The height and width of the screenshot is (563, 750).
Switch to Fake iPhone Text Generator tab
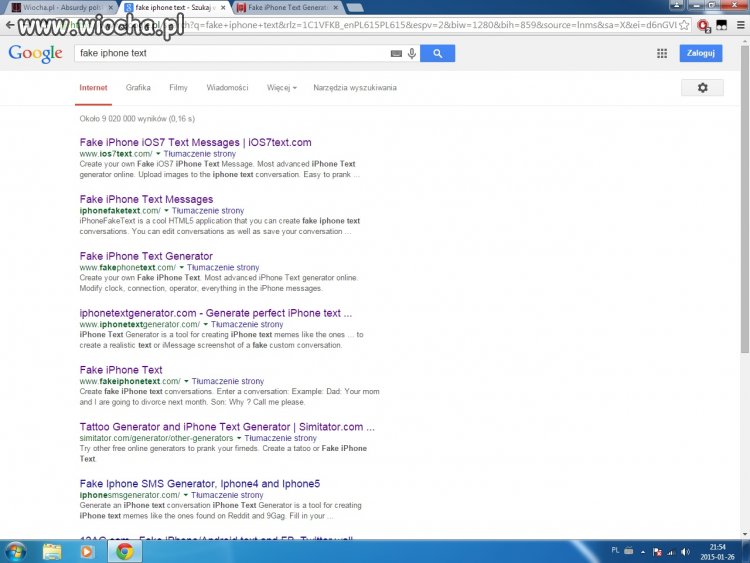(x=288, y=8)
